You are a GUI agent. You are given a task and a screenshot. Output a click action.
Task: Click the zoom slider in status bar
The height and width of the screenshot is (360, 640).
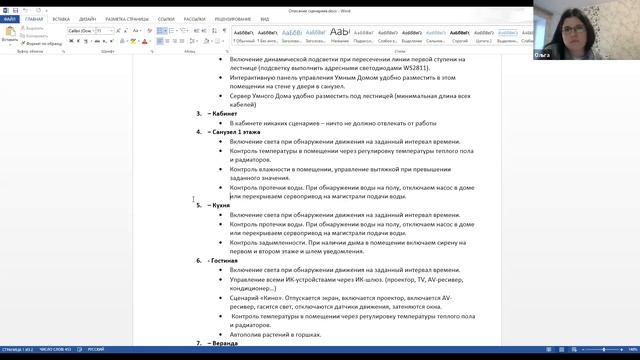click(603, 350)
